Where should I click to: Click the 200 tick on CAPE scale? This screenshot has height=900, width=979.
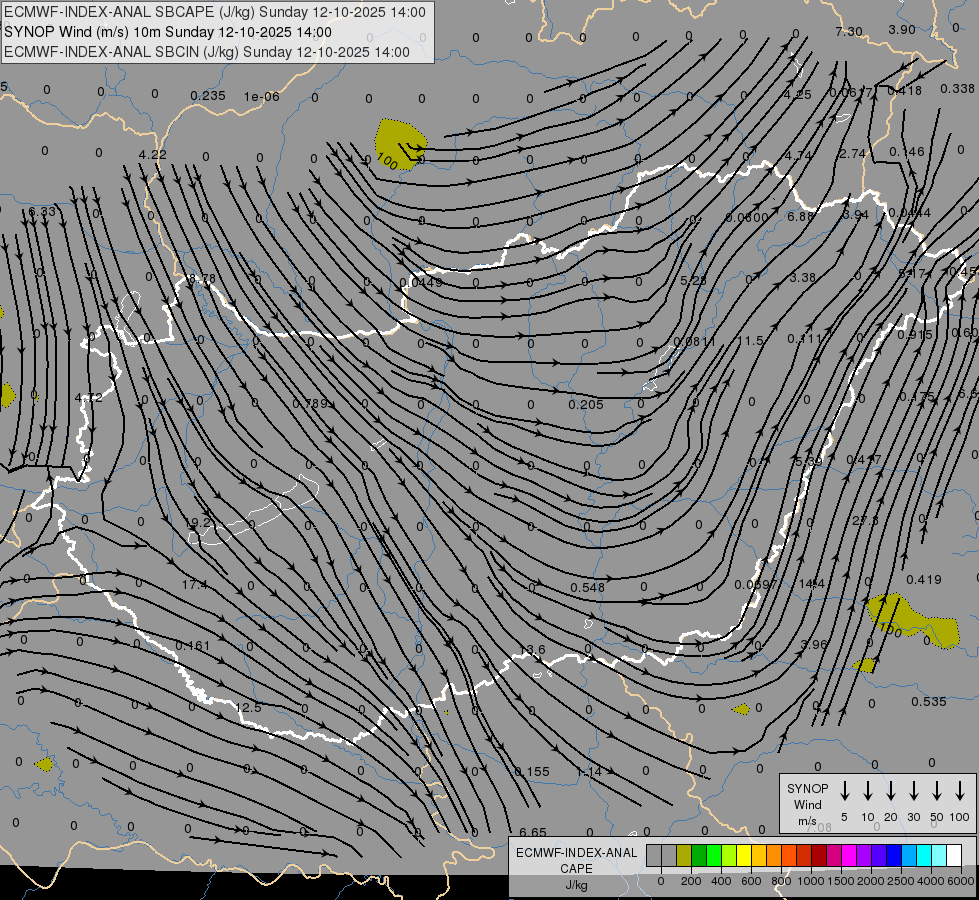(x=691, y=881)
